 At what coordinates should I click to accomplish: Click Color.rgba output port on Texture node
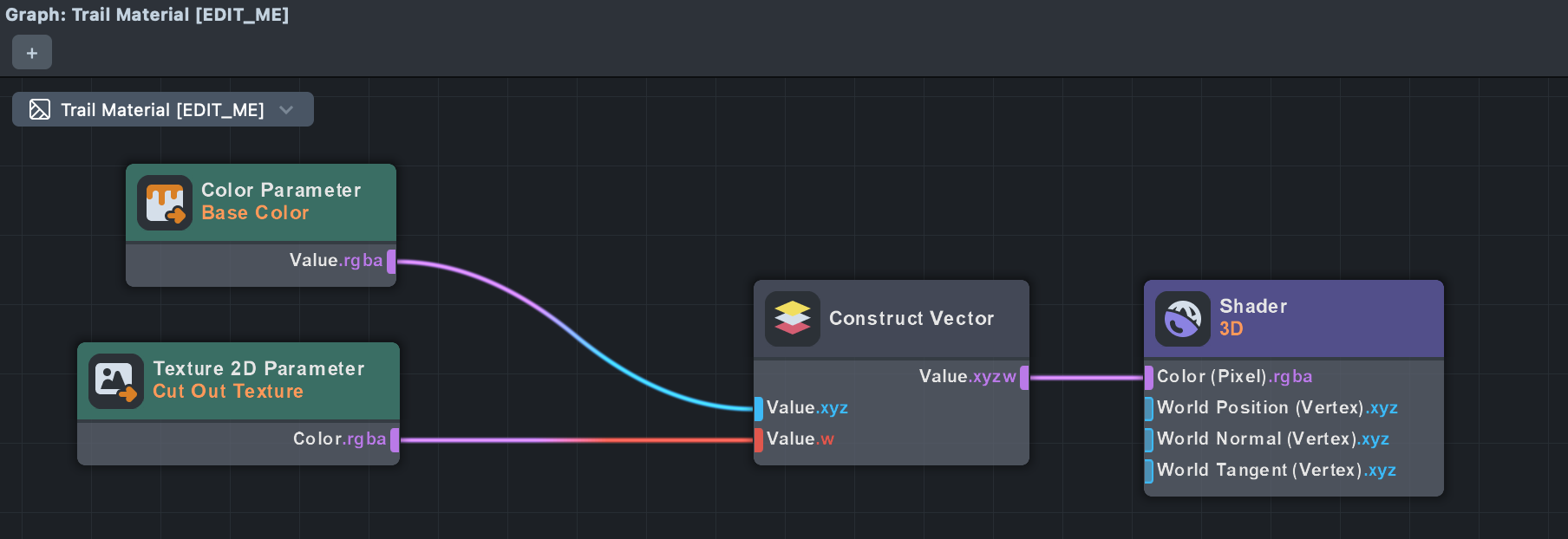pos(395,439)
